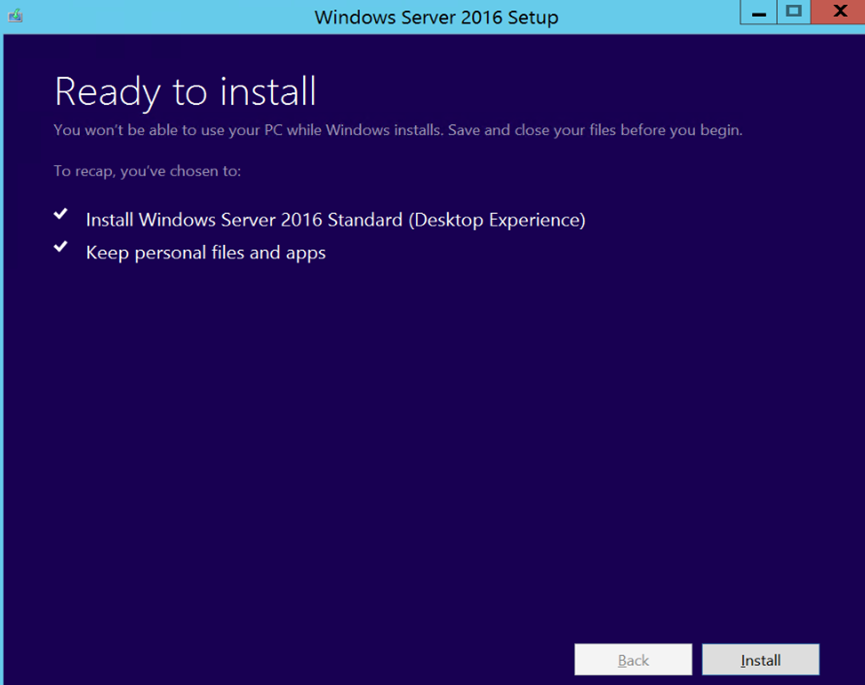Click checkmark next to Install Windows Server 2016
The height and width of the screenshot is (685, 865).
[61, 213]
